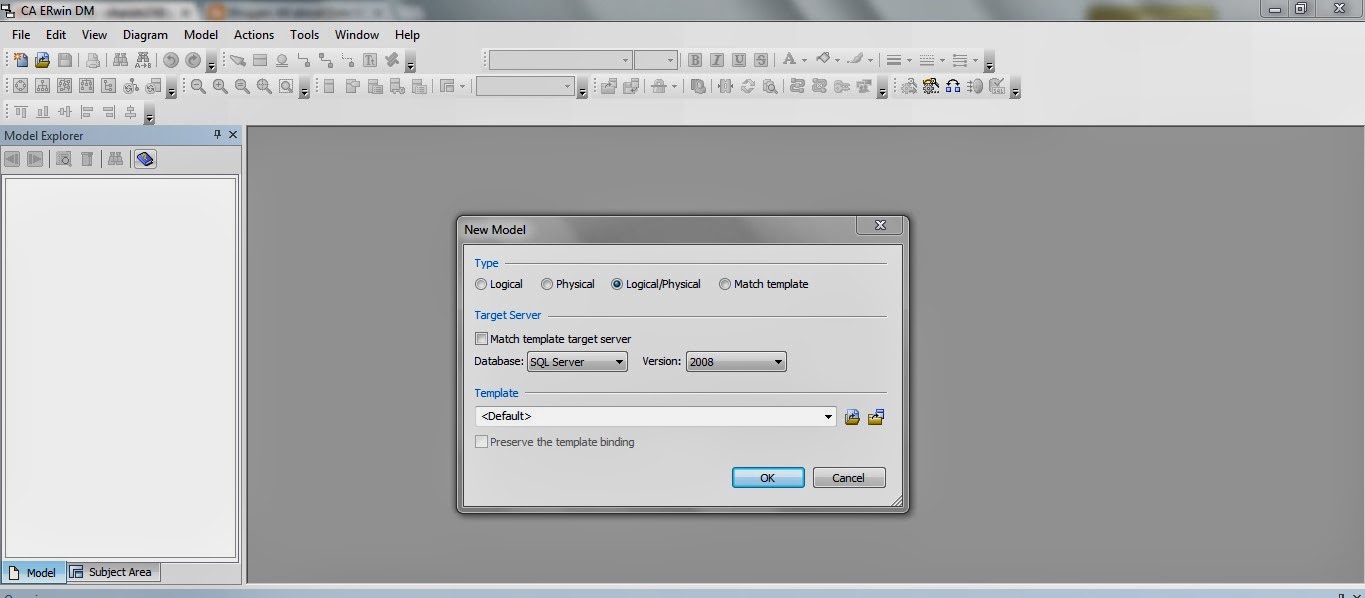Open the Version 2008 dropdown
The height and width of the screenshot is (598, 1365).
coord(776,361)
